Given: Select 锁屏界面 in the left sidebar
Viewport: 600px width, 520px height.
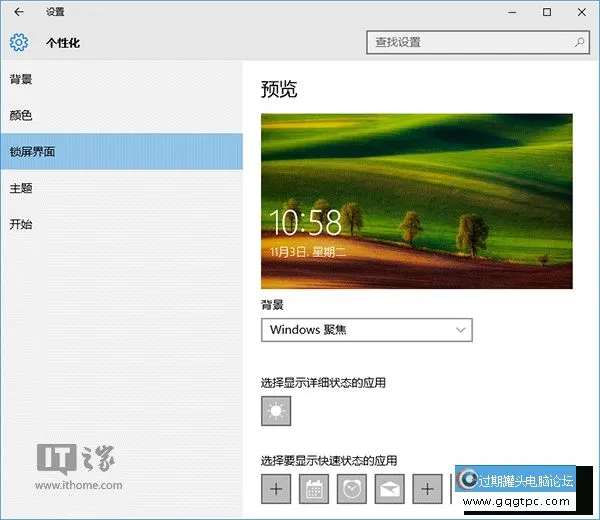Looking at the screenshot, I should [32, 152].
